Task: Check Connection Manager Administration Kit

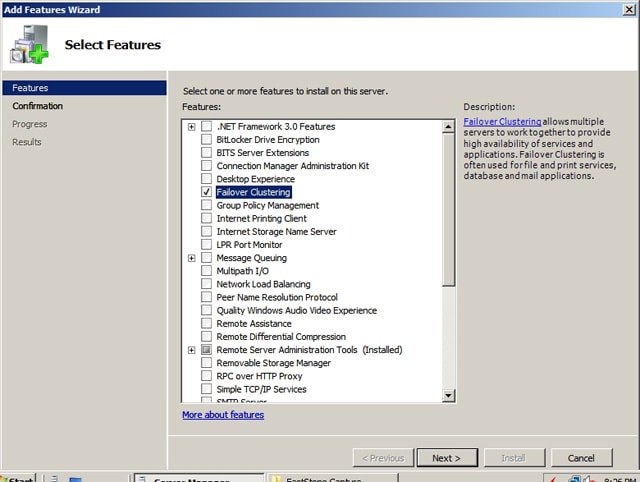Action: [207, 166]
